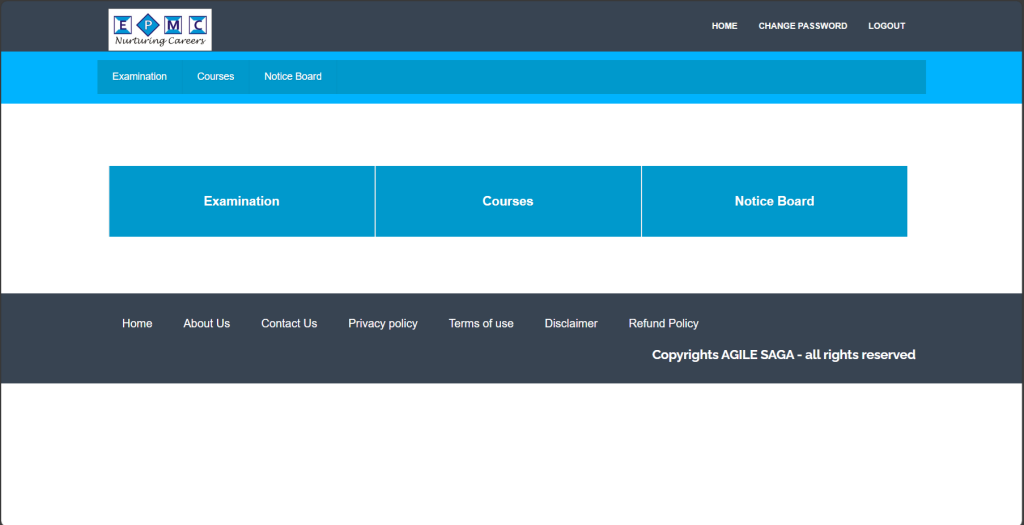
Task: View the Refund Policy footer link
Action: (663, 324)
